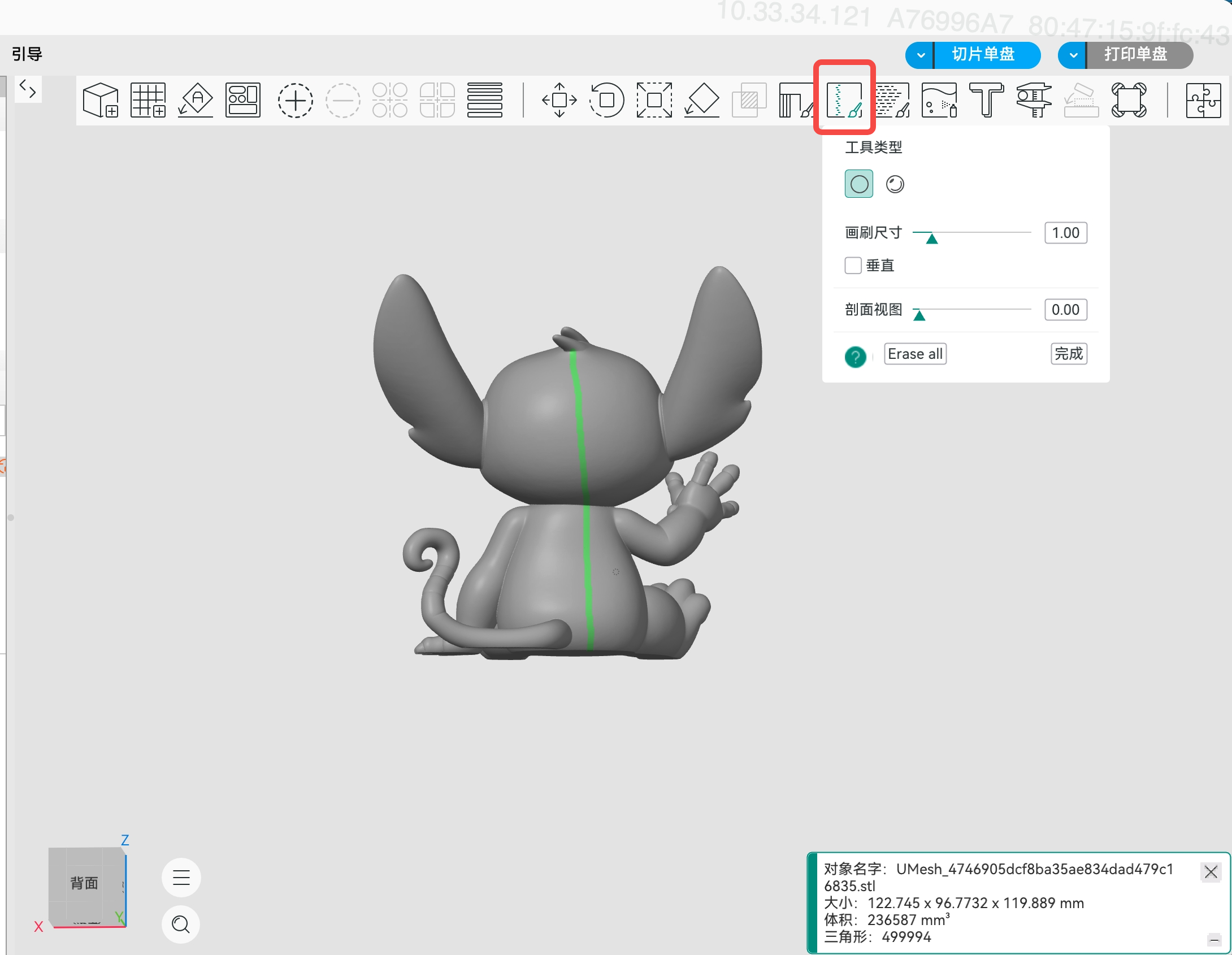Screen dimensions: 1232x955
Task: Open the variable layer height tool
Action: tap(485, 100)
